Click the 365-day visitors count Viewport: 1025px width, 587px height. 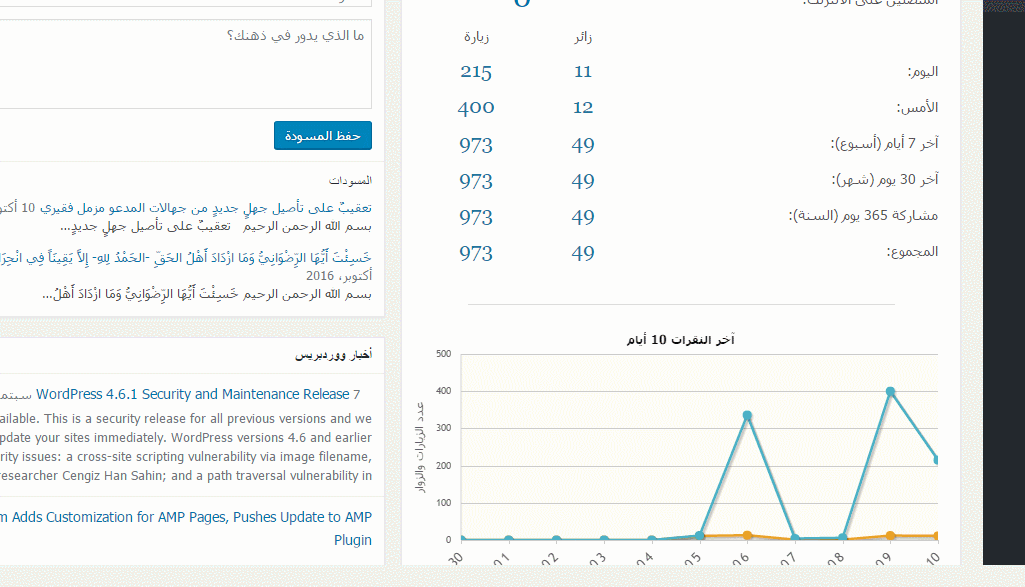583,217
